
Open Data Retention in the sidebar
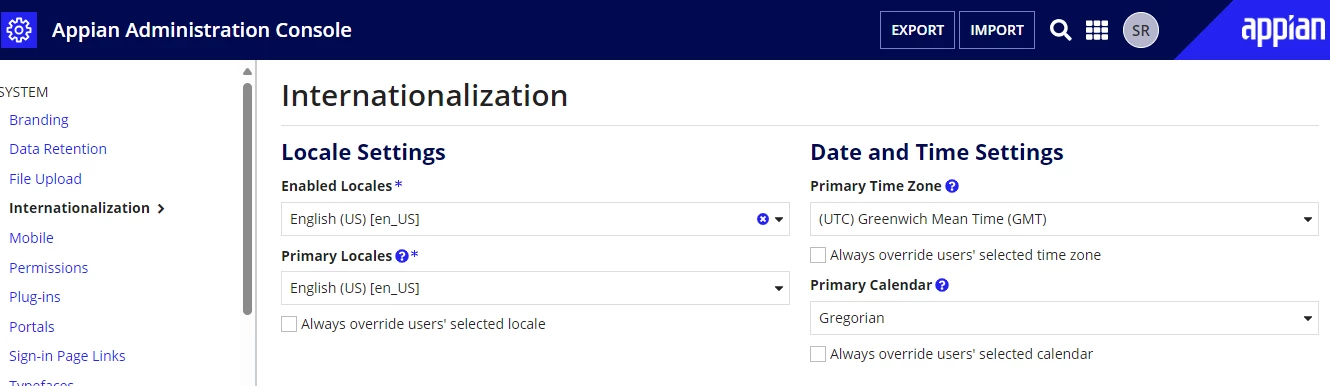point(58,149)
